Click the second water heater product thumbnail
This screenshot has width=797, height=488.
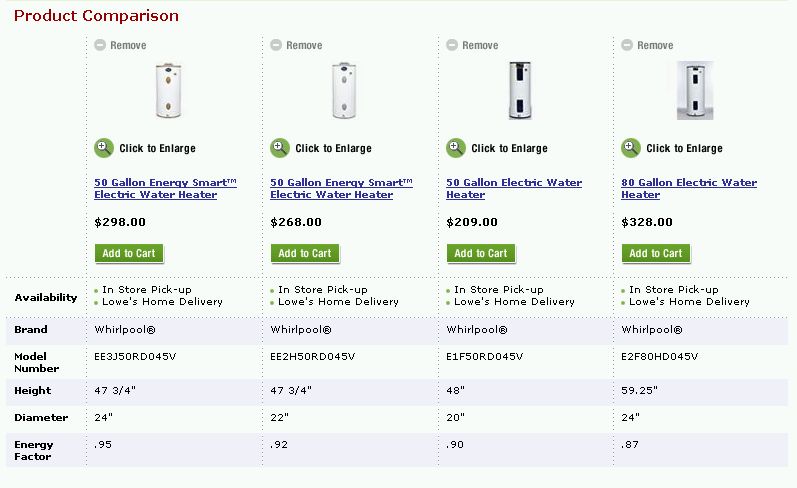344,91
